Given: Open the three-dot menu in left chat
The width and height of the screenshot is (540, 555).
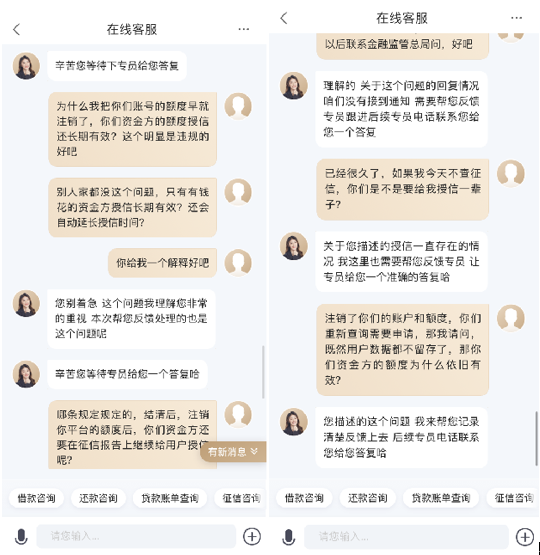Looking at the screenshot, I should click(x=243, y=29).
